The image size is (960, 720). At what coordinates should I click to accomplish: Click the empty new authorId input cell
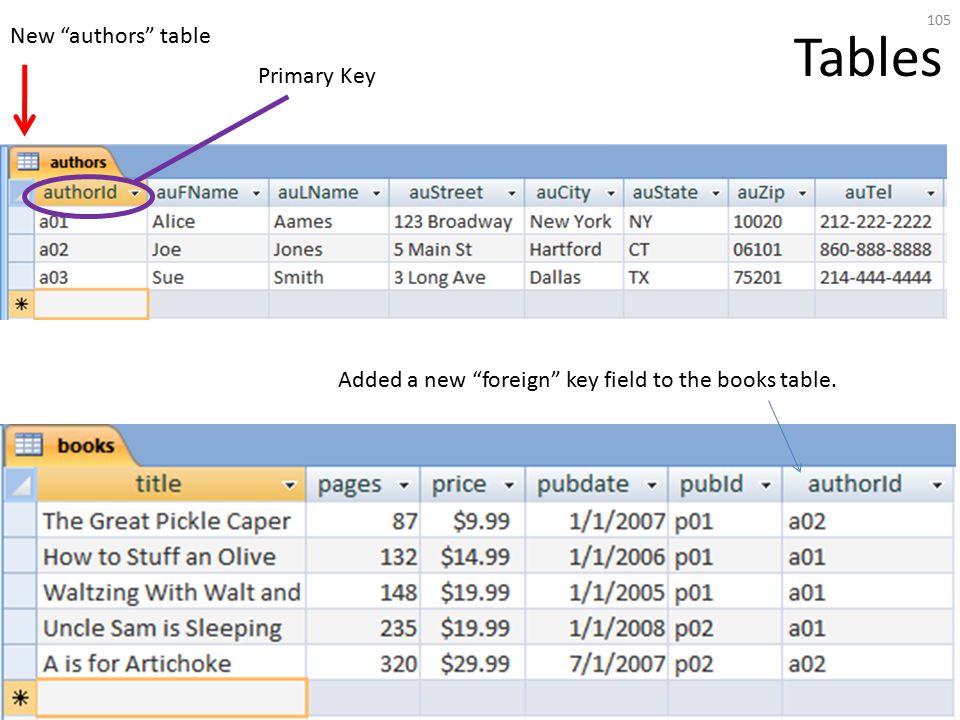point(91,304)
